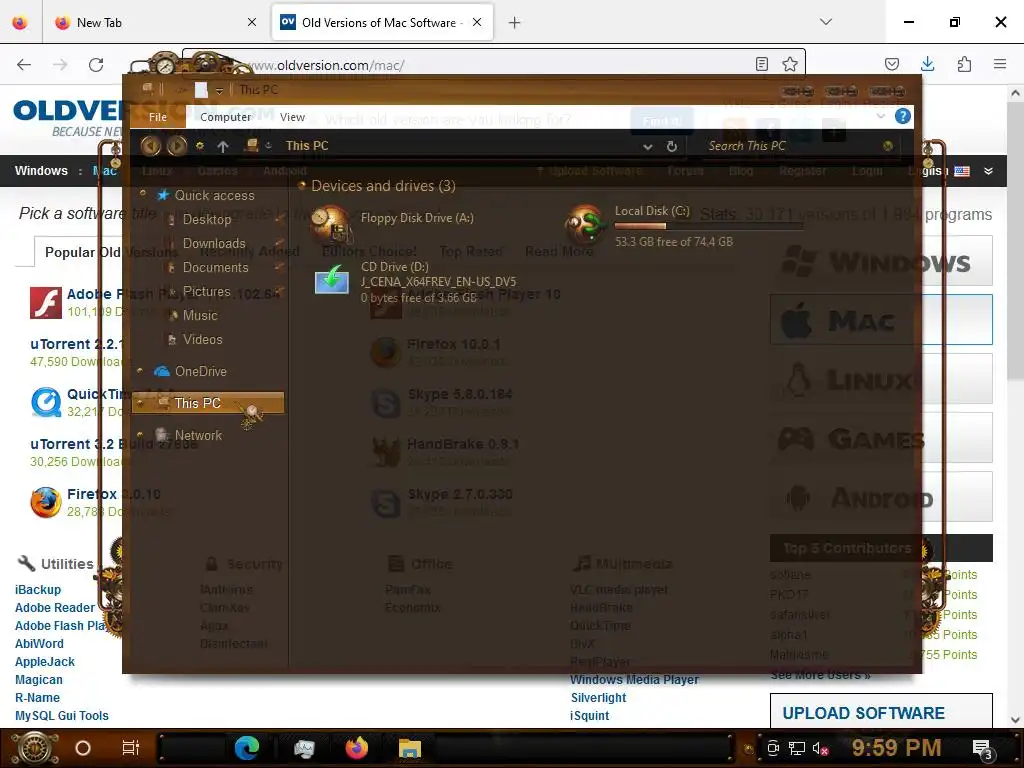Expand the OneDrive tree node
This screenshot has height=768, width=1024.
click(x=140, y=371)
